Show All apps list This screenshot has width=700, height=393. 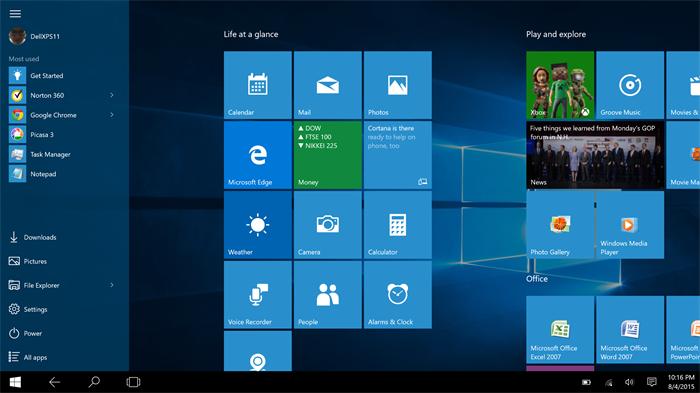(x=28, y=357)
